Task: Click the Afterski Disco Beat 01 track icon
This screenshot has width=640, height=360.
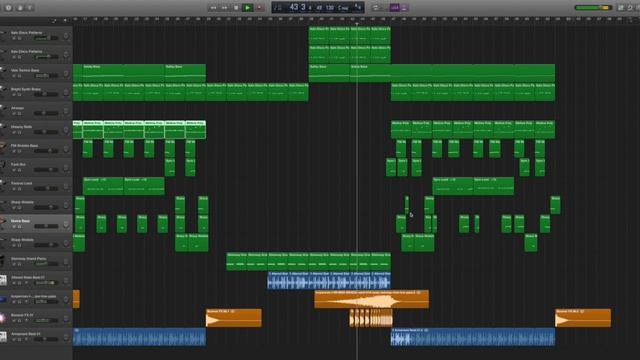Action: 3,280
